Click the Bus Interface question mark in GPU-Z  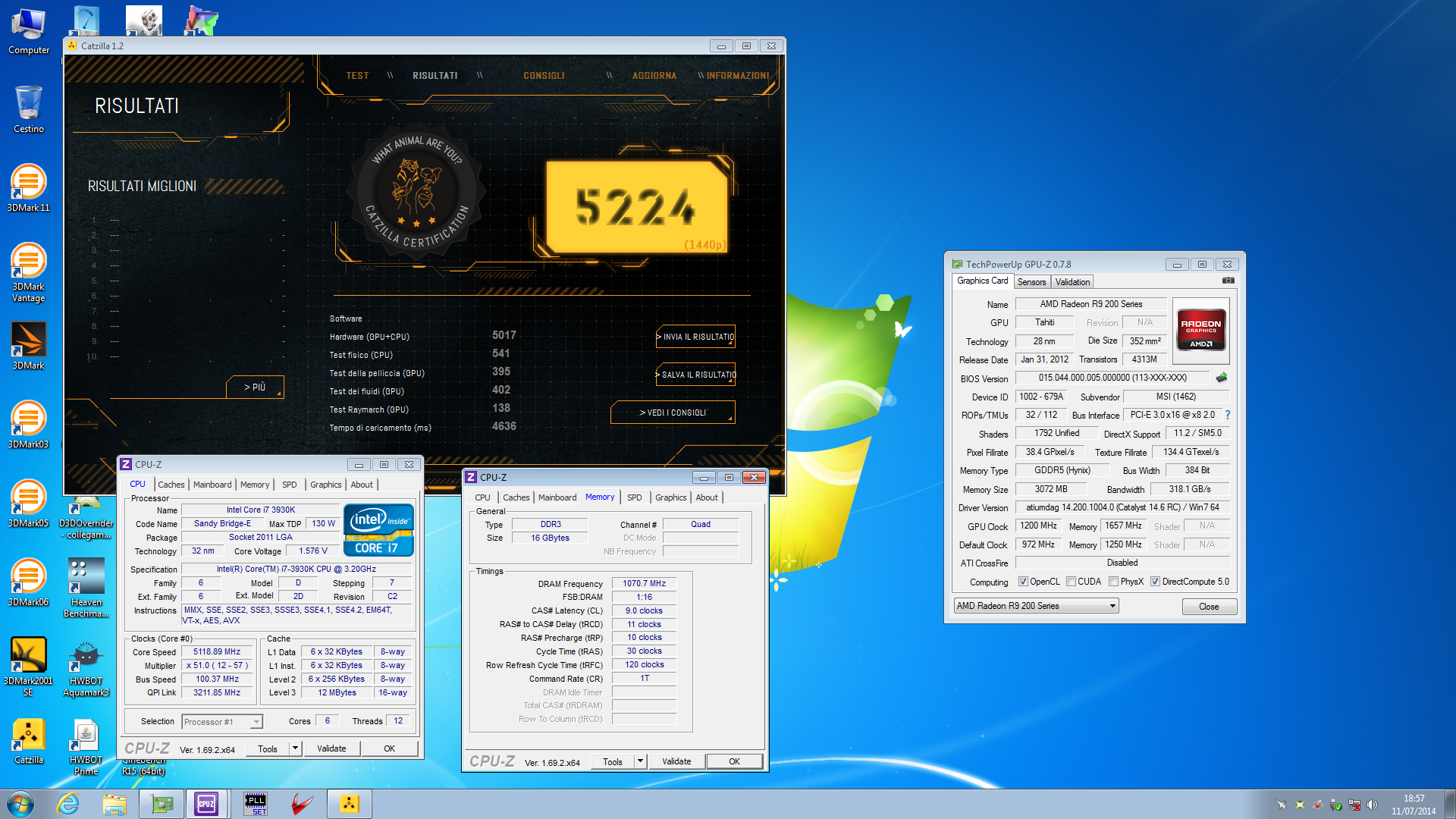1228,415
